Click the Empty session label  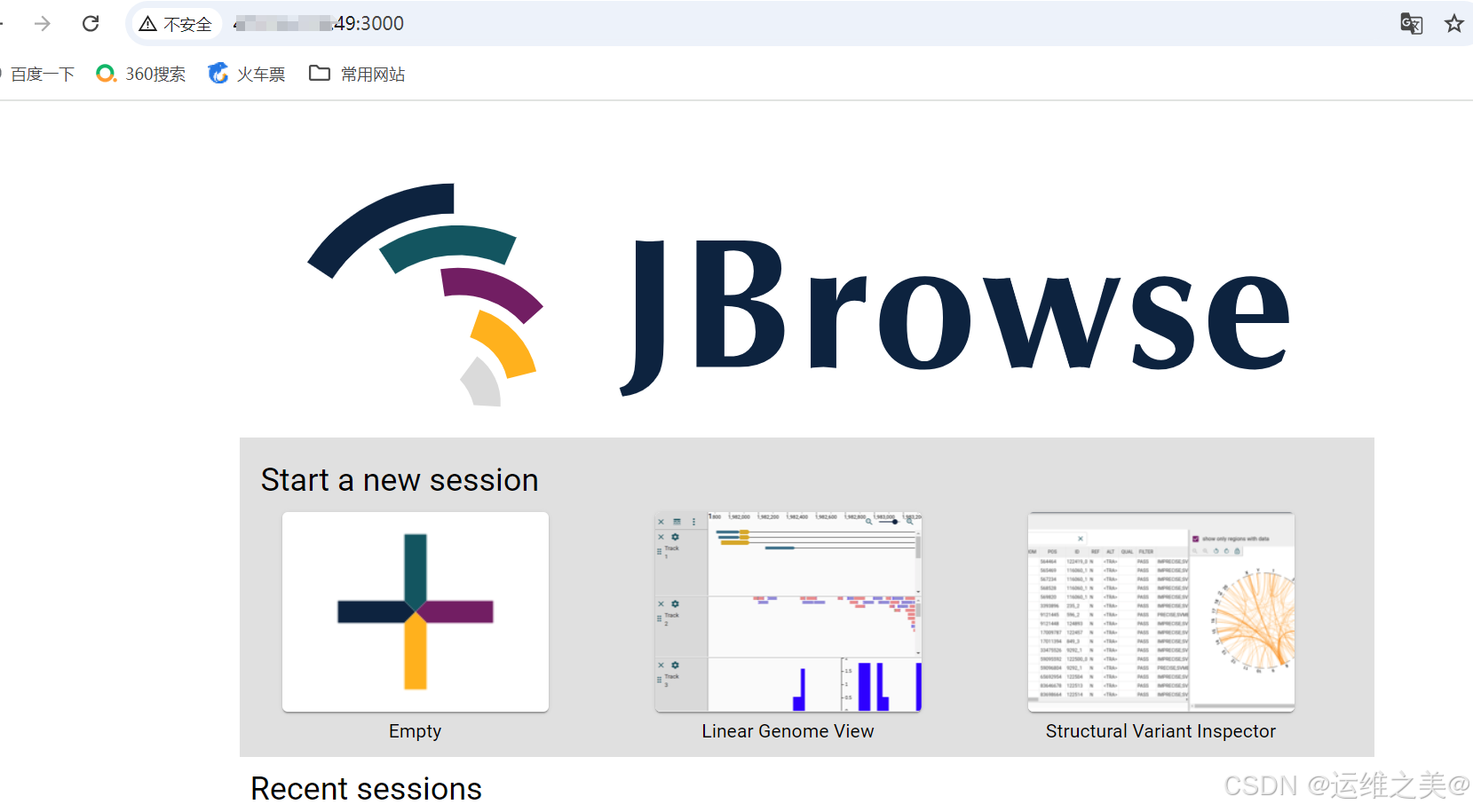point(416,731)
